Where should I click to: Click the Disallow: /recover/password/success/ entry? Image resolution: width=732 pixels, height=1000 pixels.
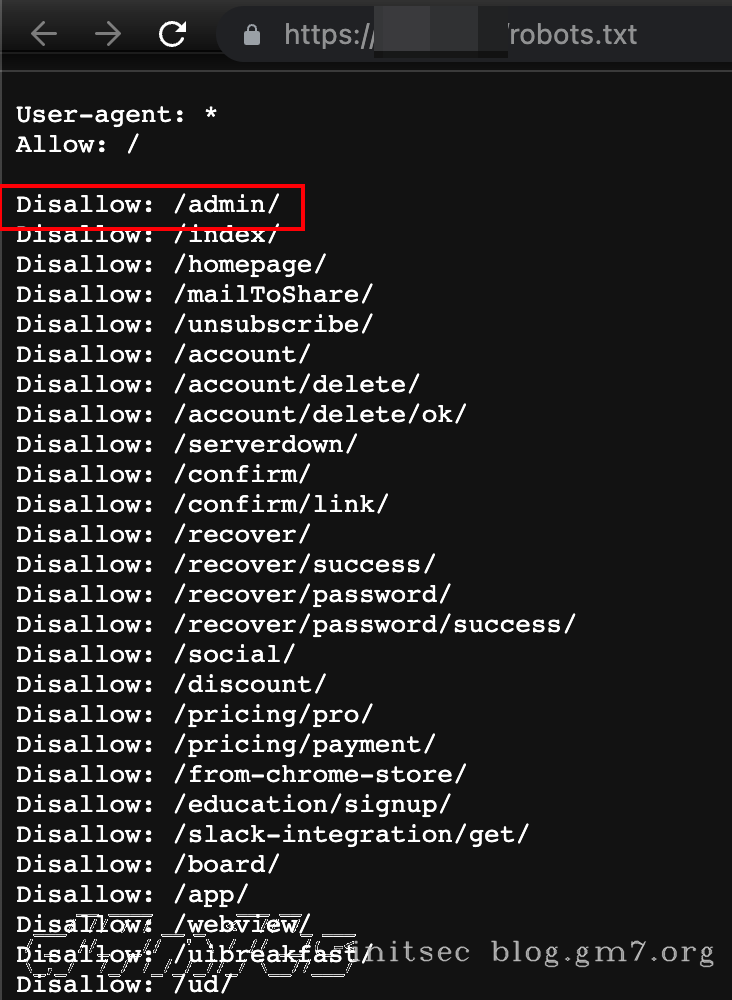click(x=296, y=625)
